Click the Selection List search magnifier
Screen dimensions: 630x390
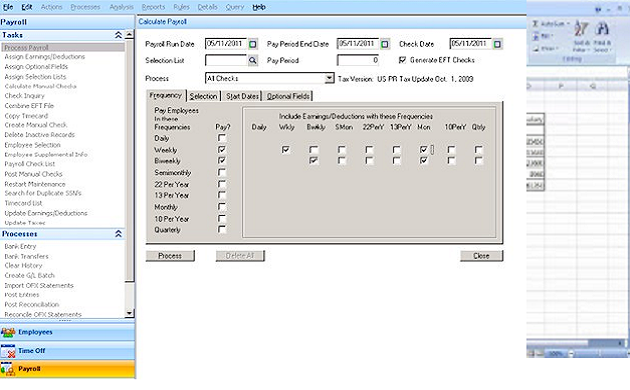pyautogui.click(x=252, y=61)
